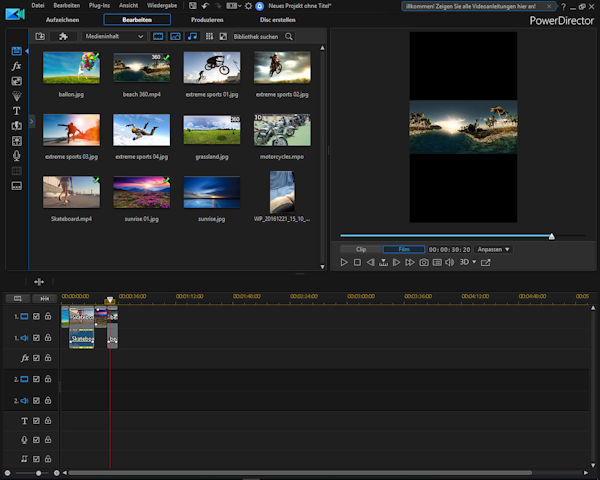Open the Particle Room icon

point(16,96)
